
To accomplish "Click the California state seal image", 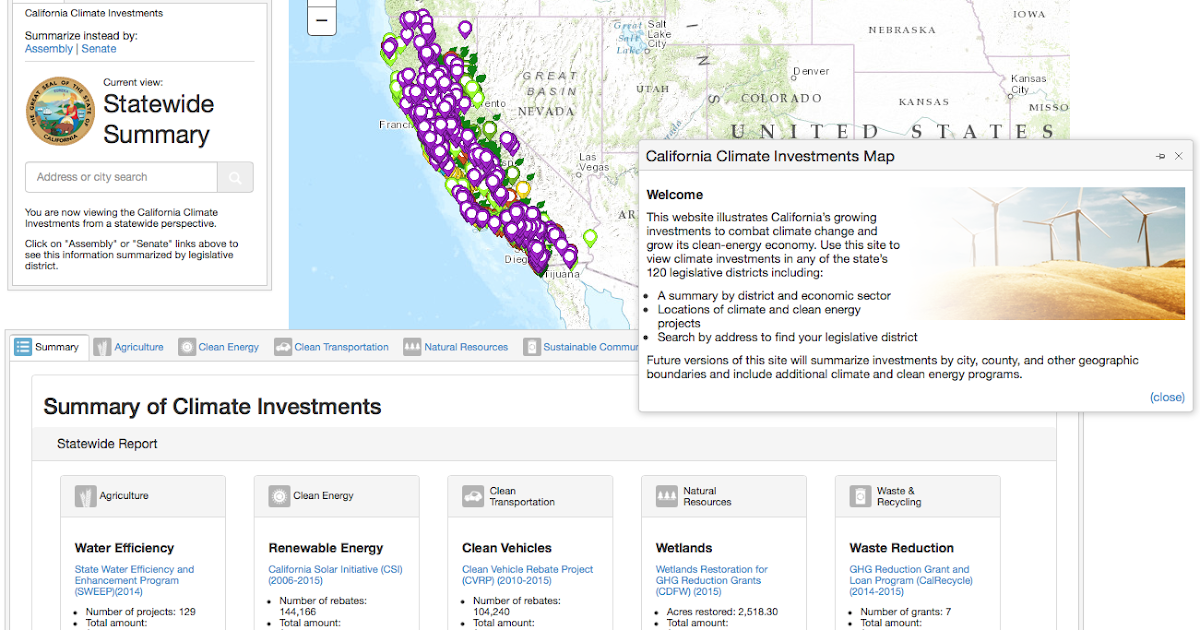I will (x=60, y=112).
